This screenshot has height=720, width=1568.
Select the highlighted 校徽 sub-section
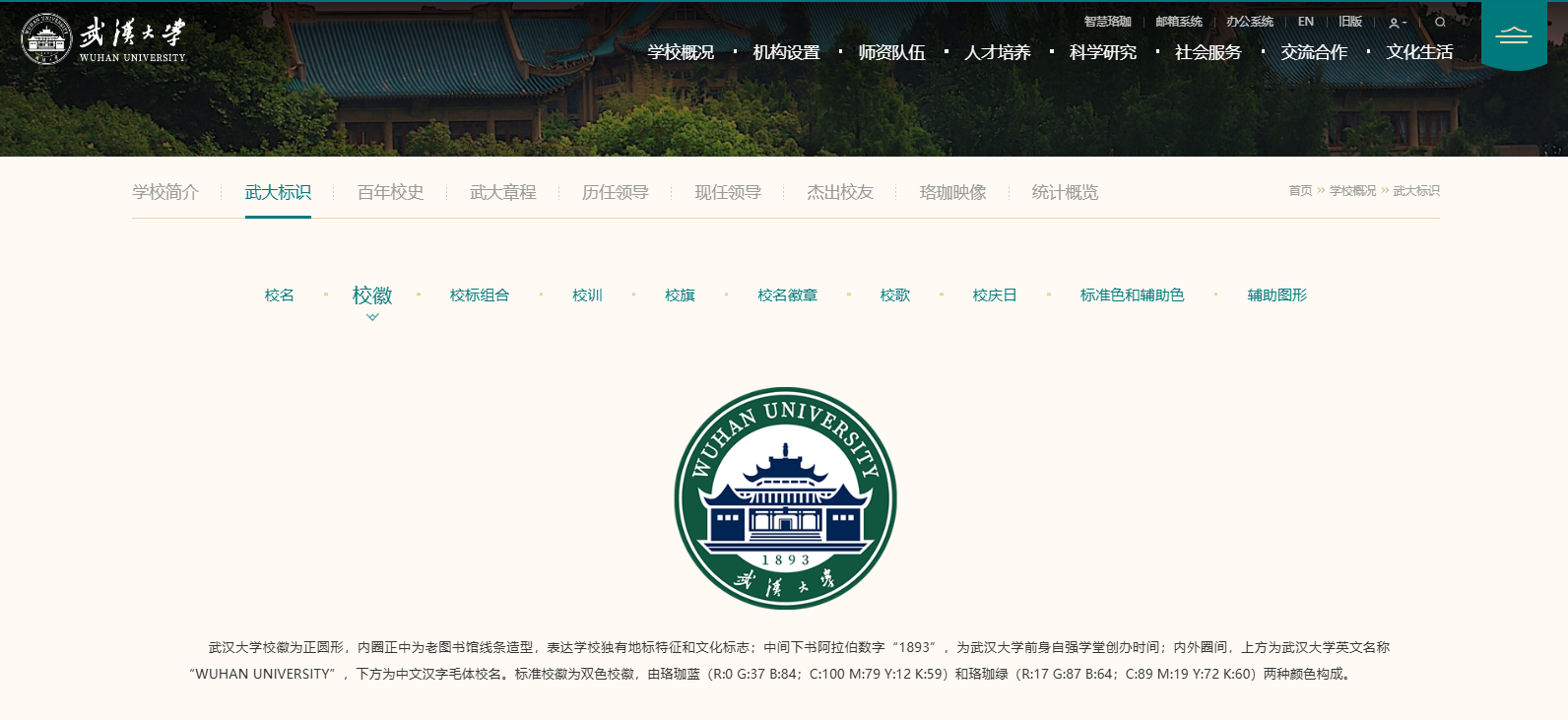coord(372,295)
